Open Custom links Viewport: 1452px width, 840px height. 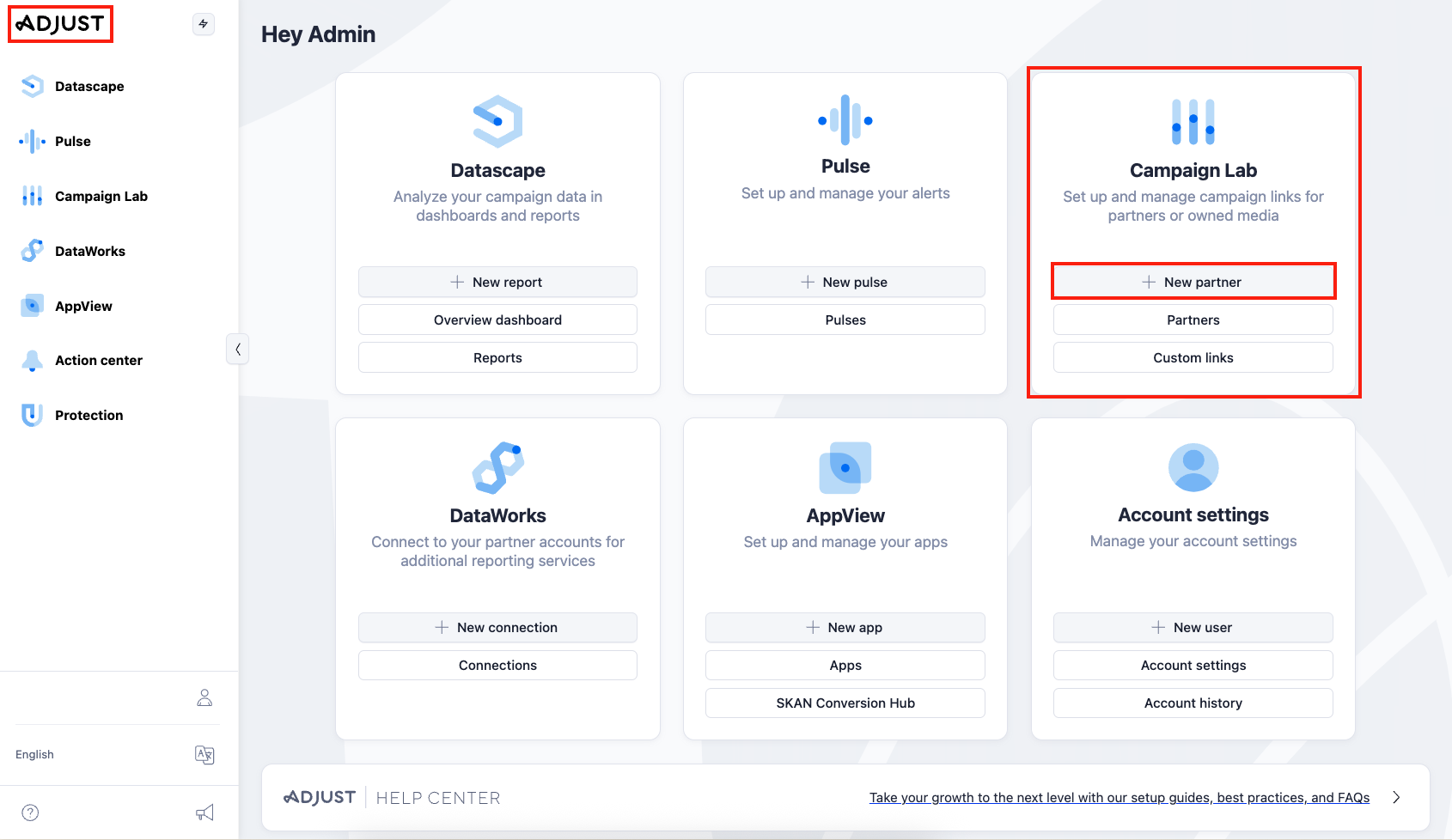coord(1193,357)
